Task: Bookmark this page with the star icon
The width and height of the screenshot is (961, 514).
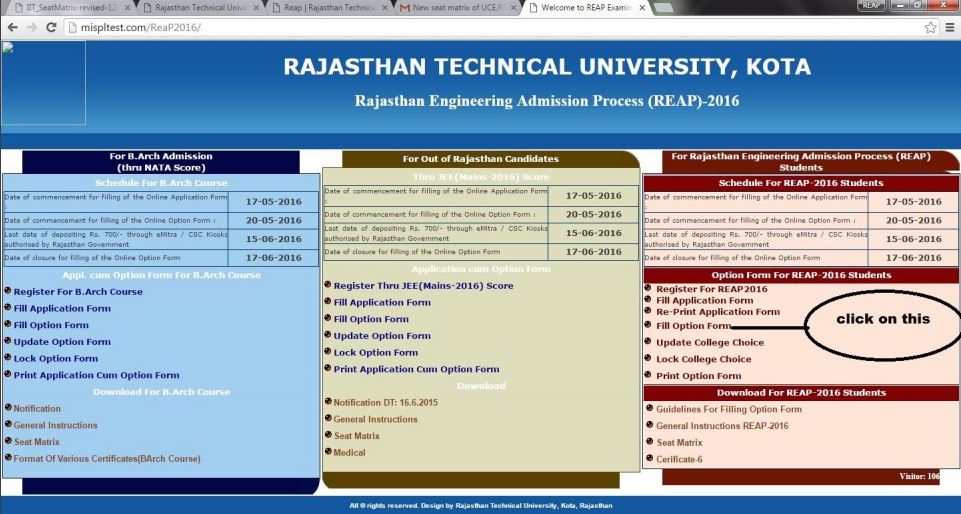Action: (x=929, y=27)
